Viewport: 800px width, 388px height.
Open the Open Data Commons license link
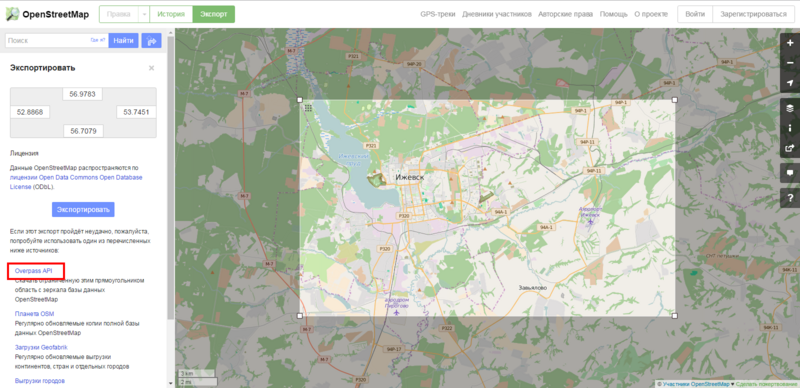pyautogui.click(x=76, y=182)
